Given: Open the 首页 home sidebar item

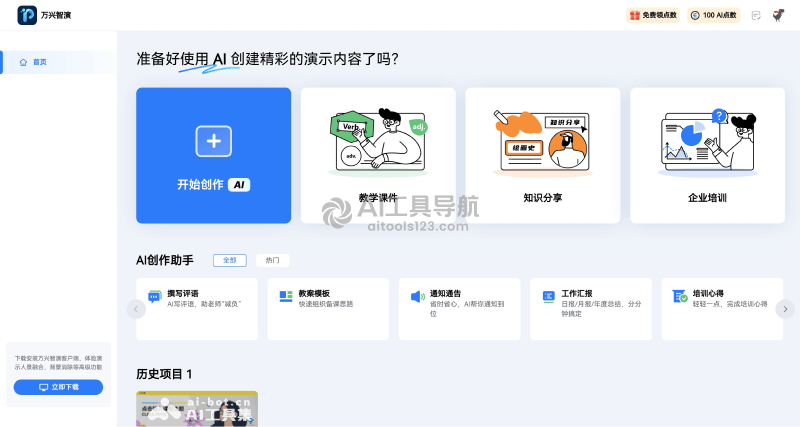Looking at the screenshot, I should pyautogui.click(x=58, y=62).
